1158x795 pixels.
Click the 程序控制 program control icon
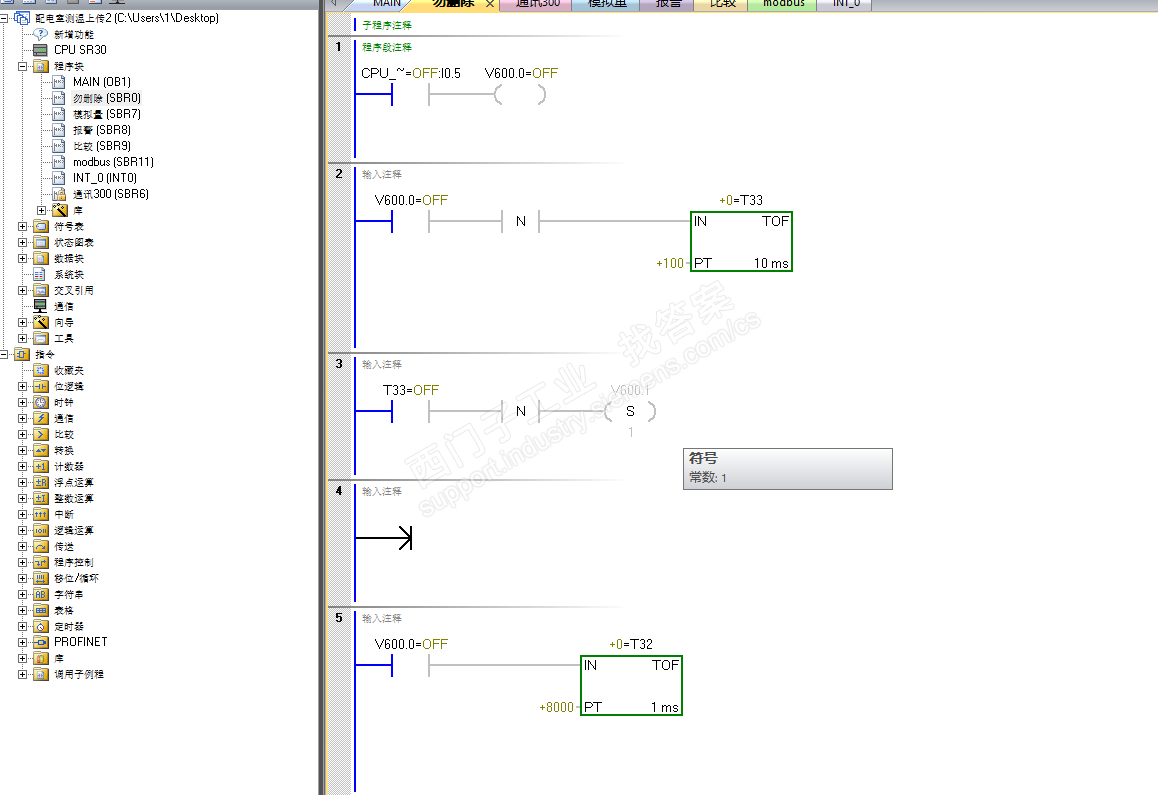click(41, 562)
